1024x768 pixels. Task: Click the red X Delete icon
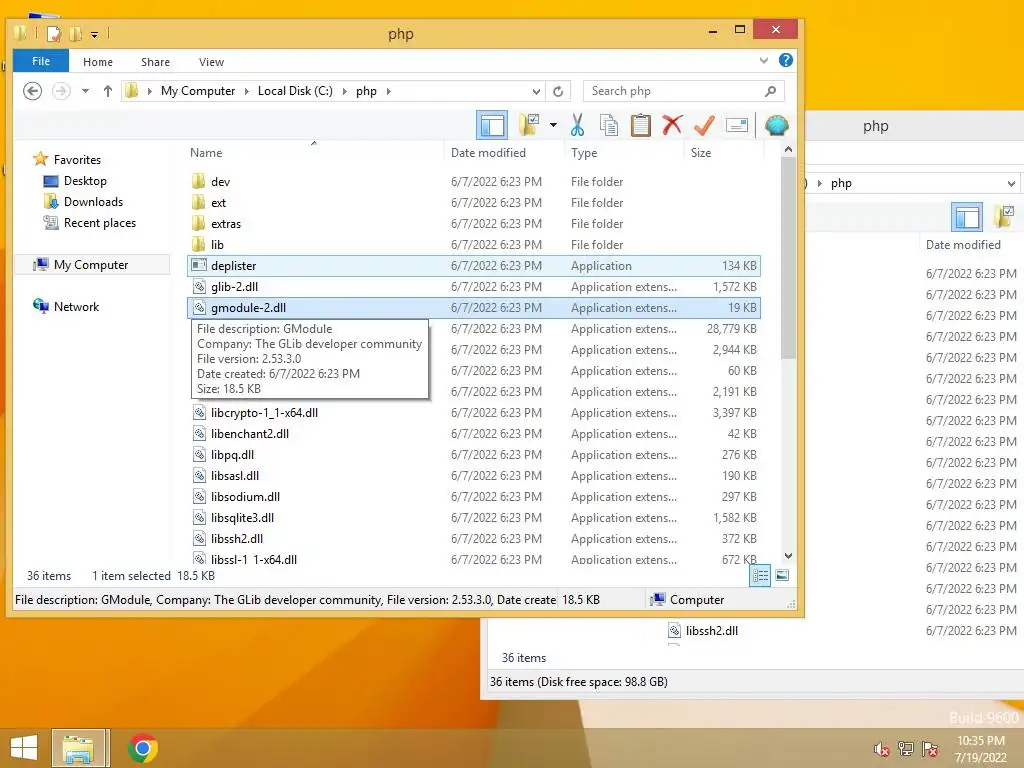click(x=672, y=125)
